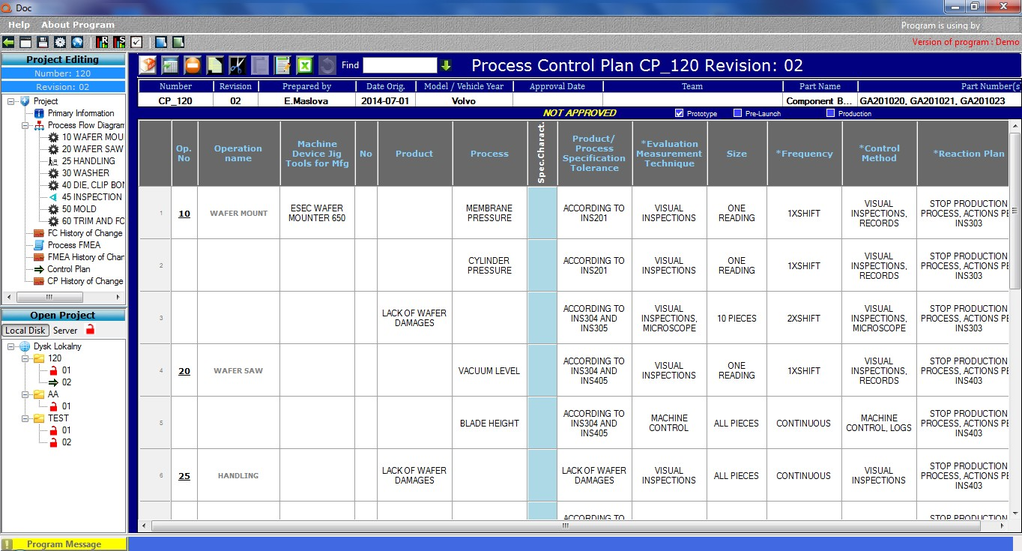Collapse the Process Flow Diagram node
The height and width of the screenshot is (551, 1022).
(25, 125)
